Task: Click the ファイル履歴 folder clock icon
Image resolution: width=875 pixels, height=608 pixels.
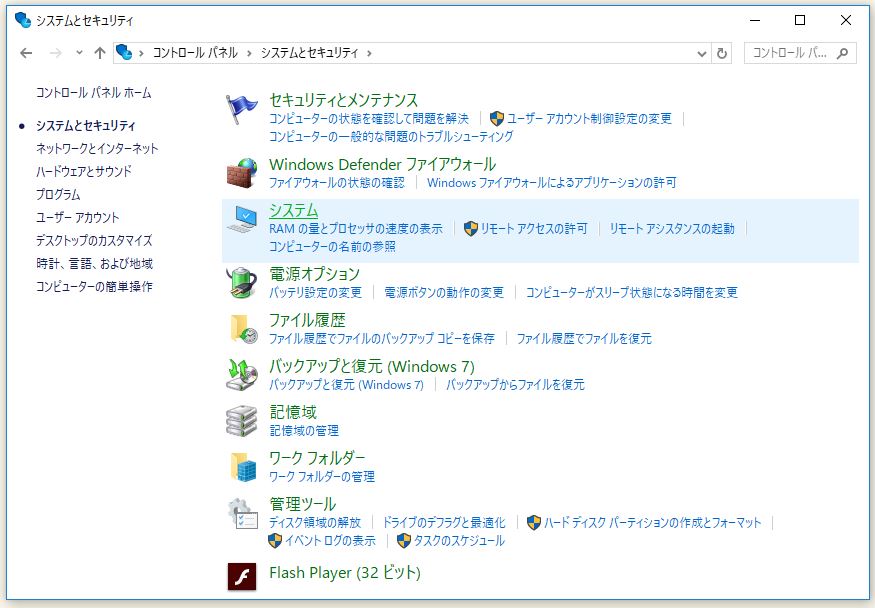Action: tap(243, 329)
